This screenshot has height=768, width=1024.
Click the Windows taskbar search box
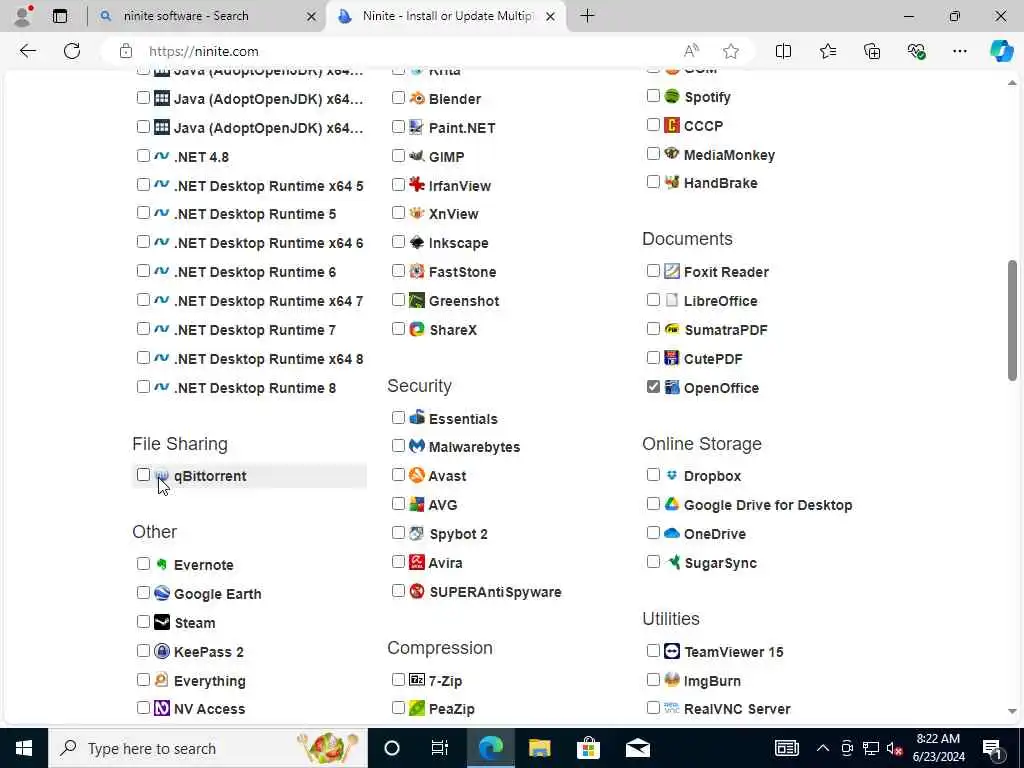coord(208,748)
